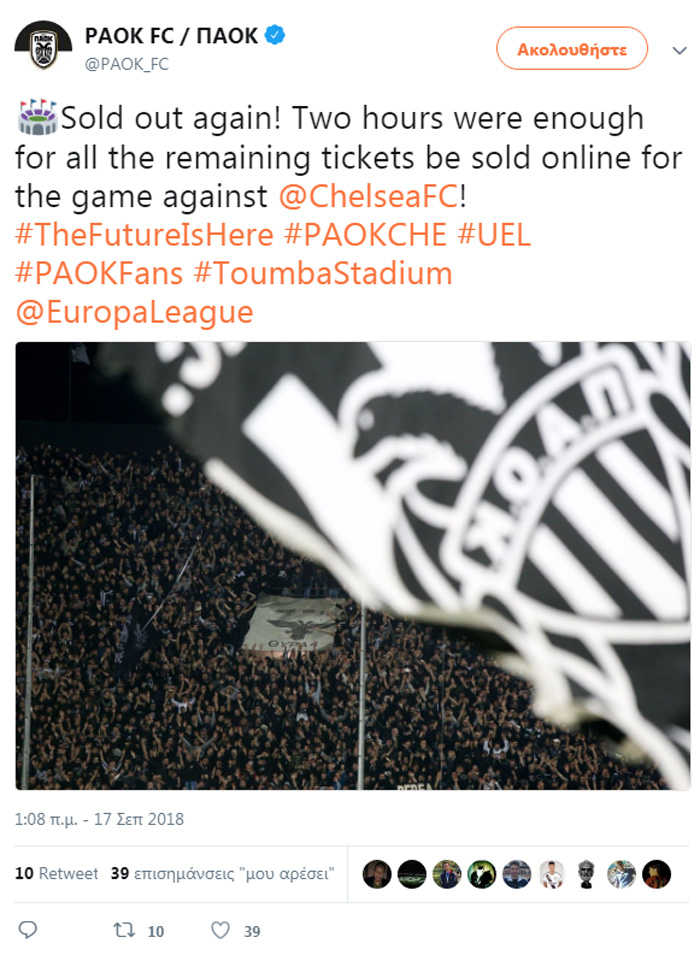Visit the @EuropaLeague mention
The height and width of the screenshot is (961, 700).
[x=135, y=313]
